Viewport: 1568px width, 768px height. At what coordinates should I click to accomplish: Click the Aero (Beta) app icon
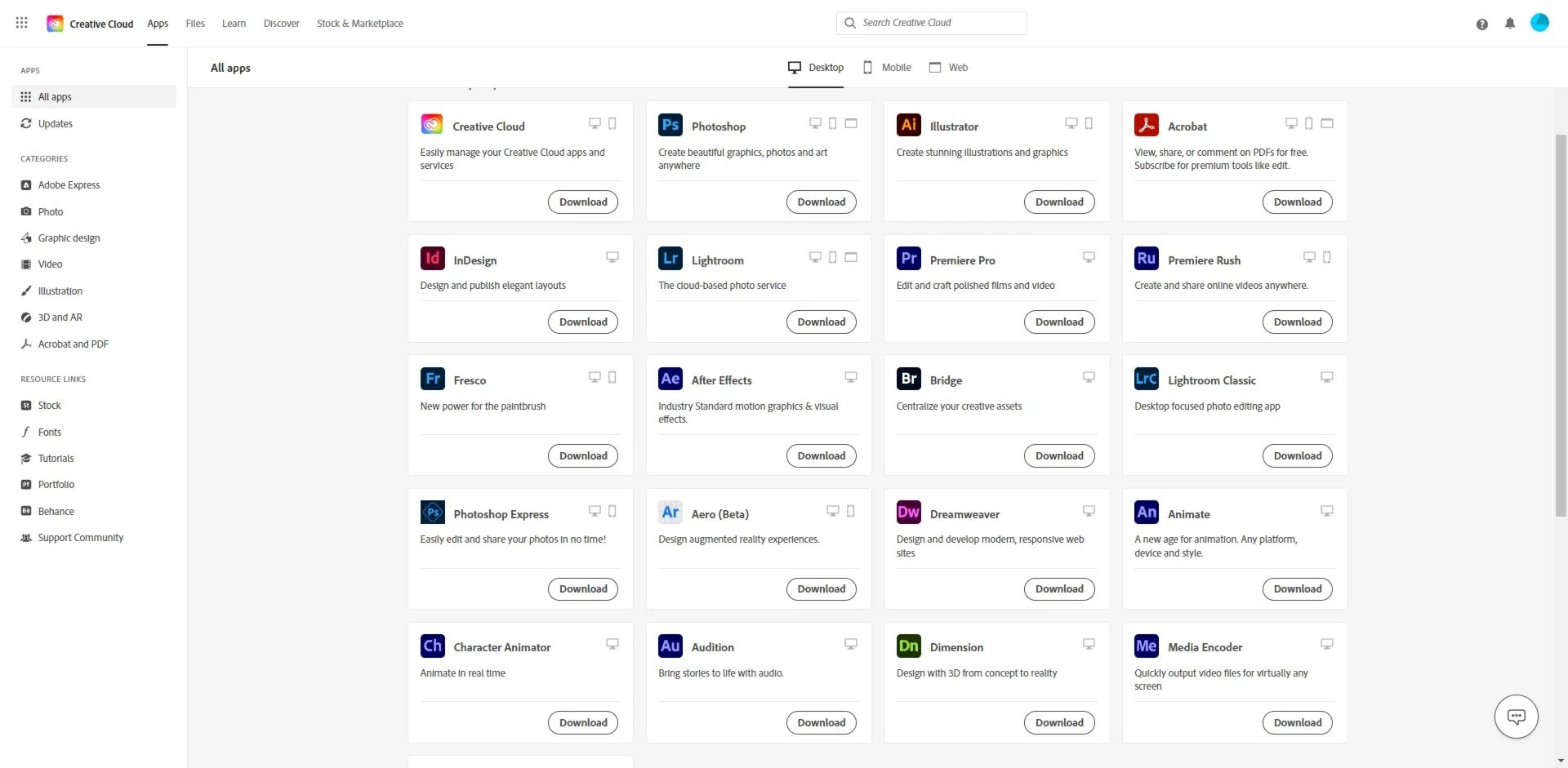(x=670, y=513)
